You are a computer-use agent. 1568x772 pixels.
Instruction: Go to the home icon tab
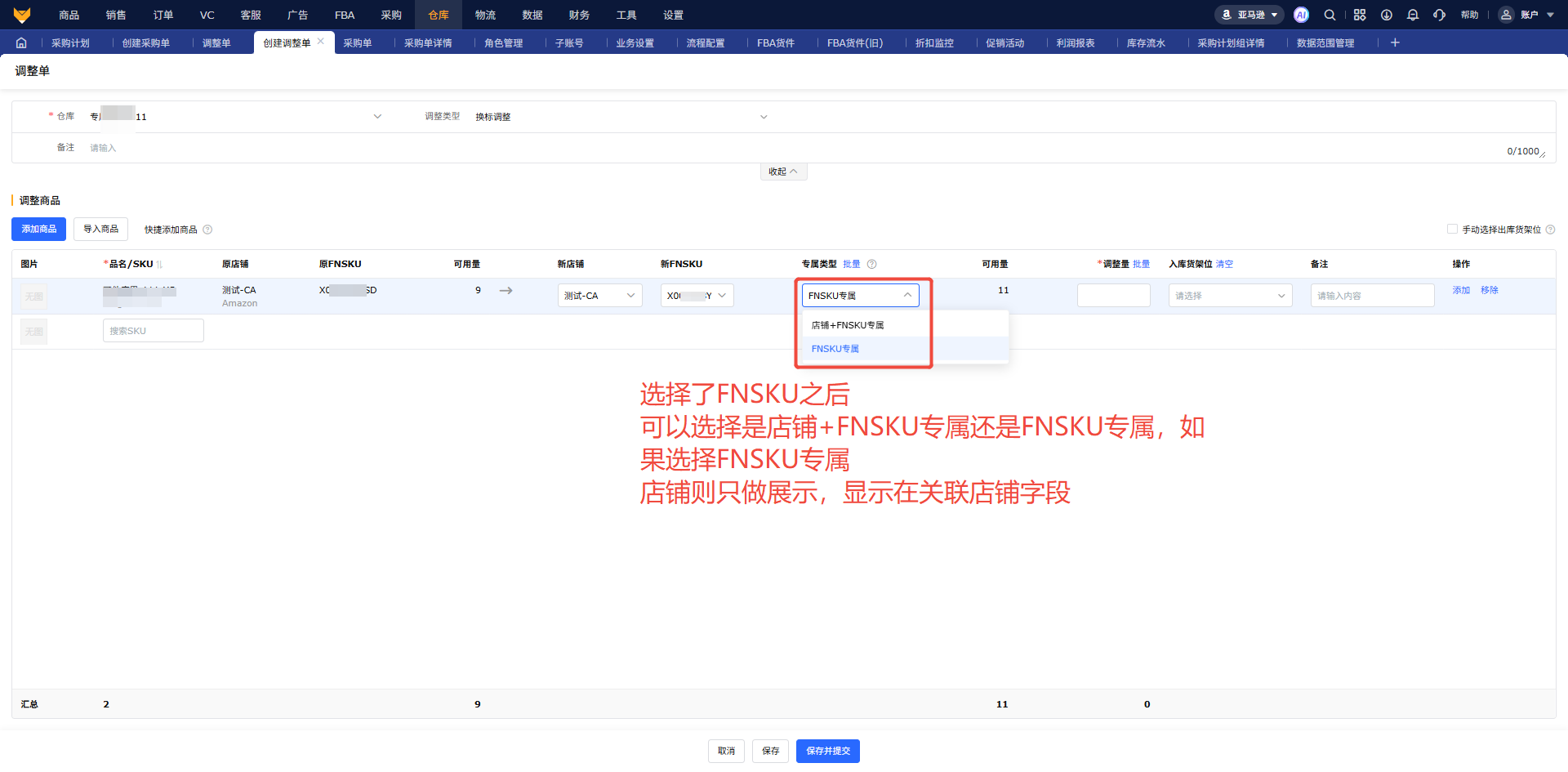tap(21, 42)
